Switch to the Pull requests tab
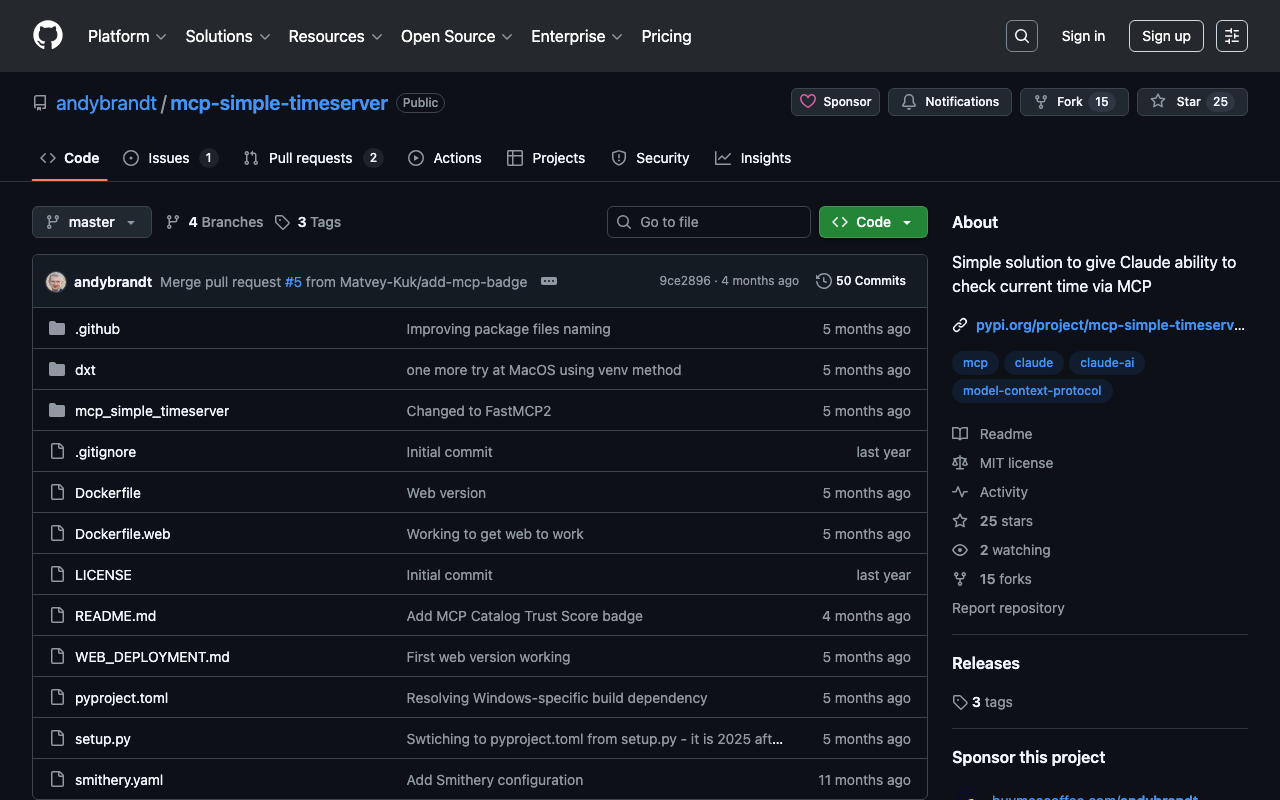 pyautogui.click(x=310, y=158)
